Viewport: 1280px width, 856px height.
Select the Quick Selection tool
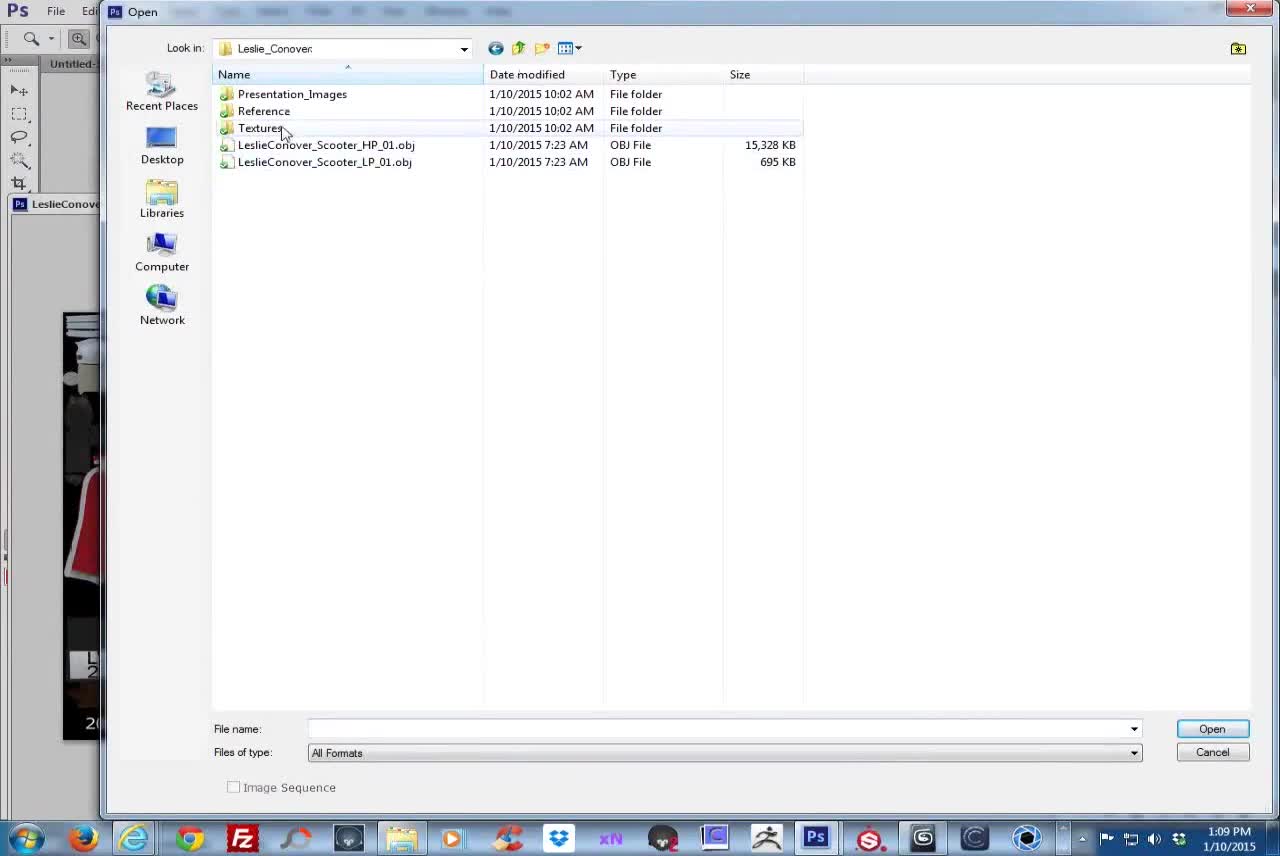click(19, 160)
